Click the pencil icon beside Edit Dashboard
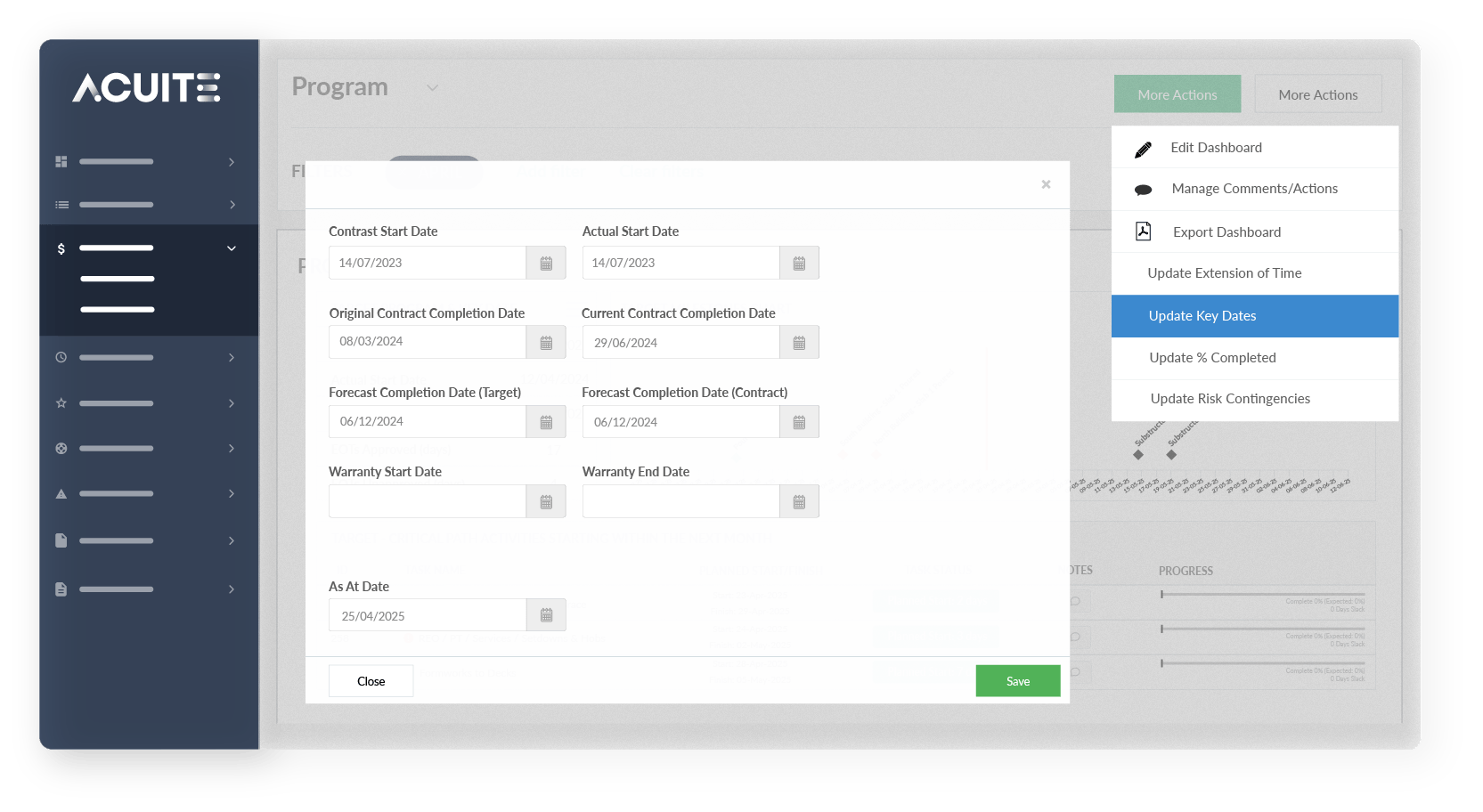This screenshot has height=812, width=1483. tap(1144, 149)
